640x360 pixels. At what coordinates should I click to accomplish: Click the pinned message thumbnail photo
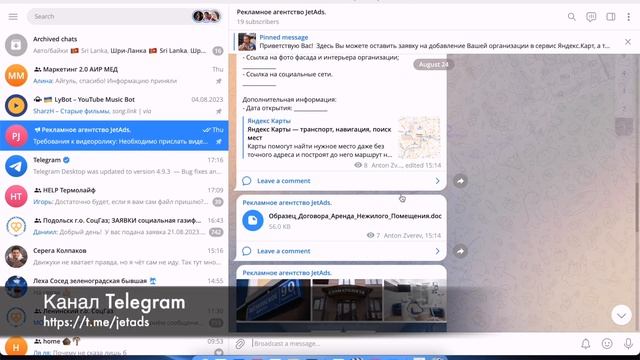247,42
